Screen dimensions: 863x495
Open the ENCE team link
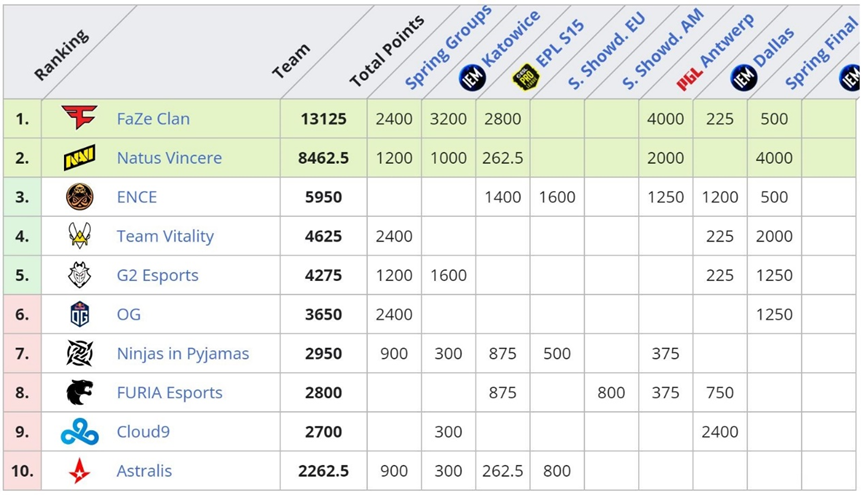coord(136,197)
